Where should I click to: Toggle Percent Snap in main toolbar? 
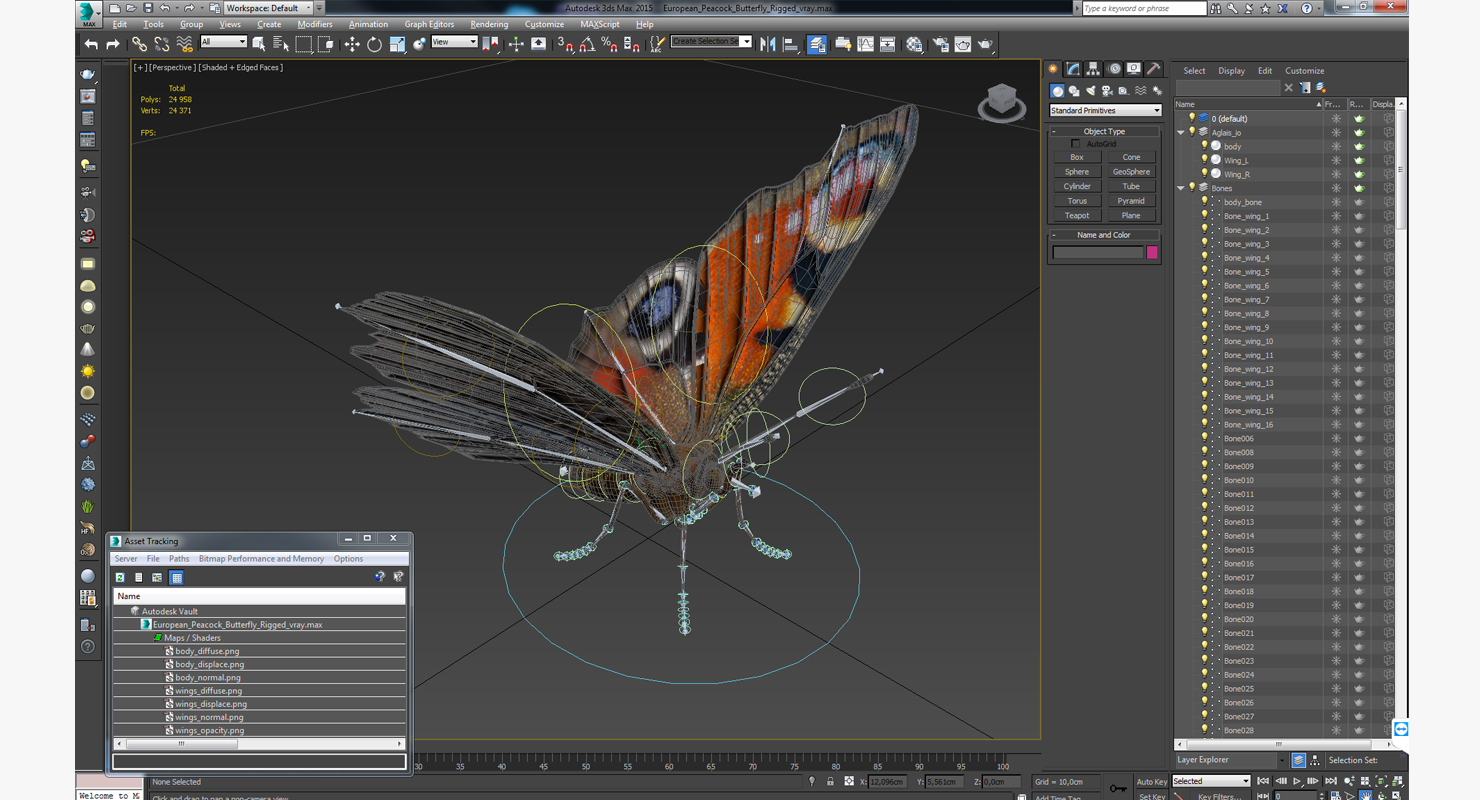(x=609, y=44)
